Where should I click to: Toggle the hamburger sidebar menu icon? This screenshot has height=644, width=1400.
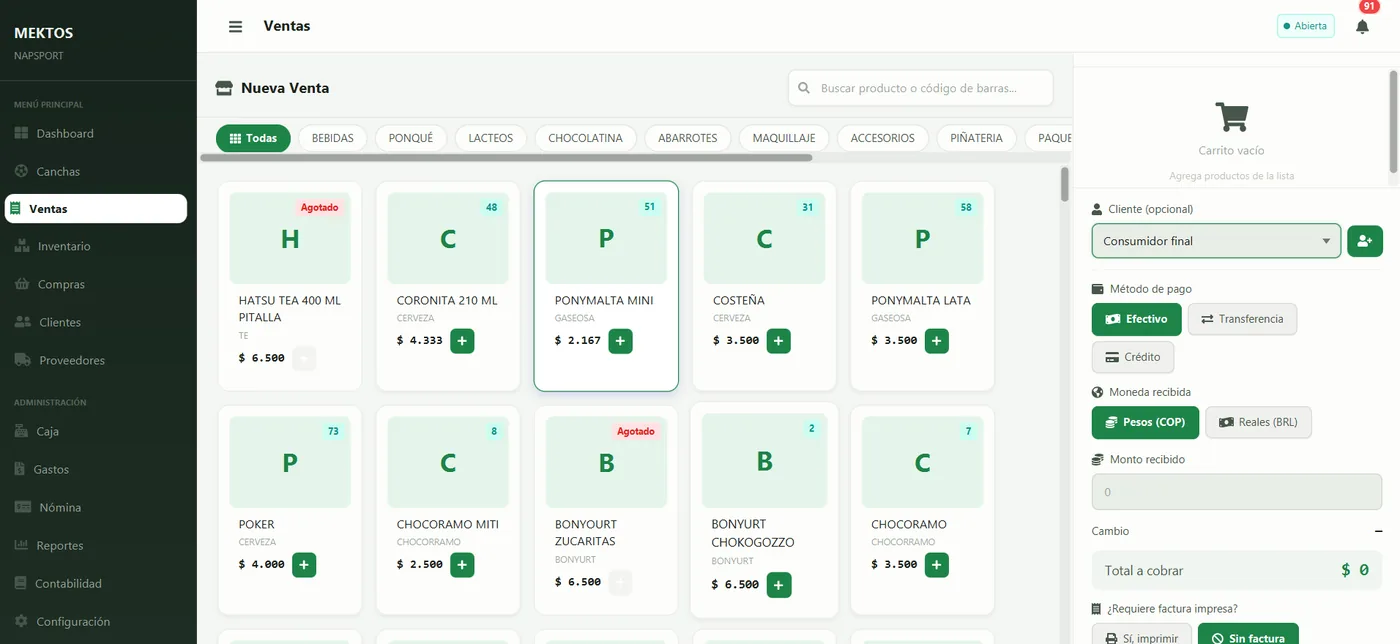pos(235,27)
